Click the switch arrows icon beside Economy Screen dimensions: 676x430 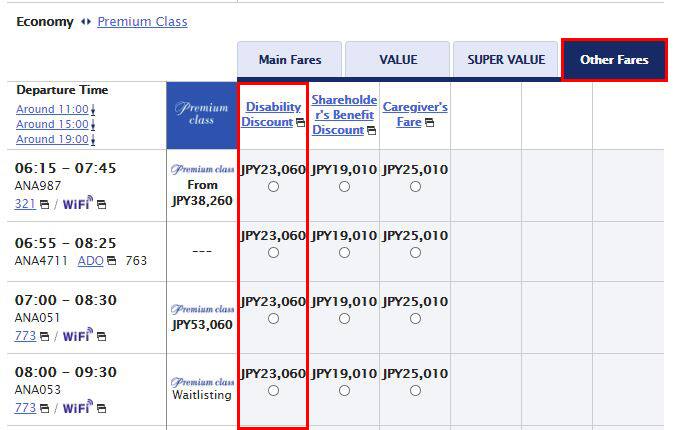coord(85,22)
